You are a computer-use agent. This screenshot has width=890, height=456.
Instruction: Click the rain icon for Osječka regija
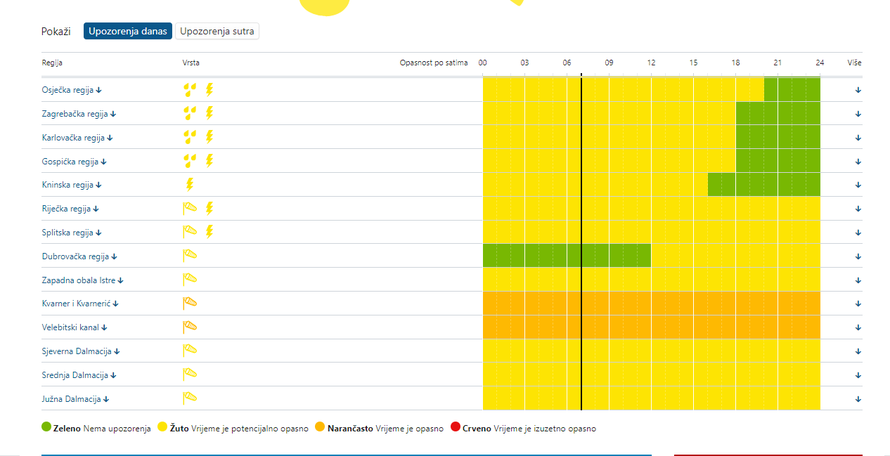pos(190,90)
